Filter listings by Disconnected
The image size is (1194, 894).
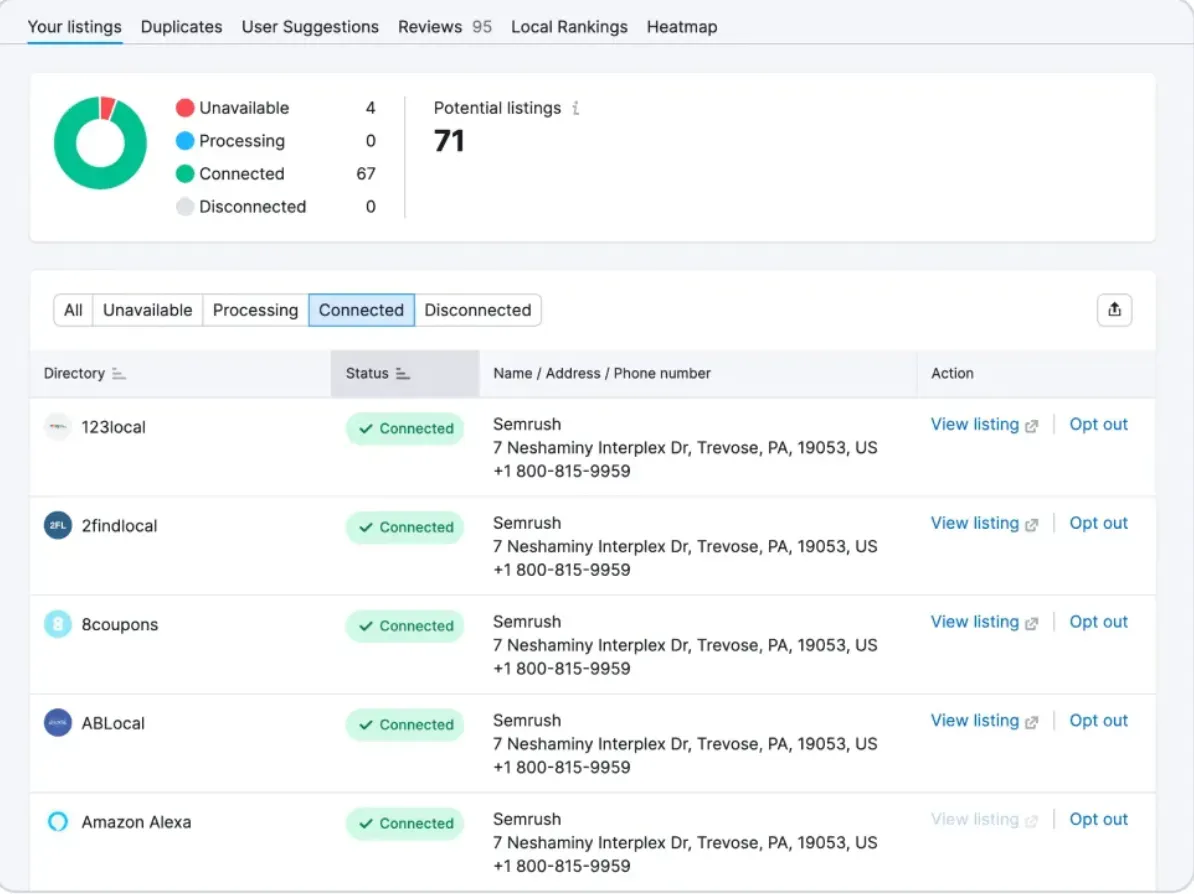tap(477, 310)
